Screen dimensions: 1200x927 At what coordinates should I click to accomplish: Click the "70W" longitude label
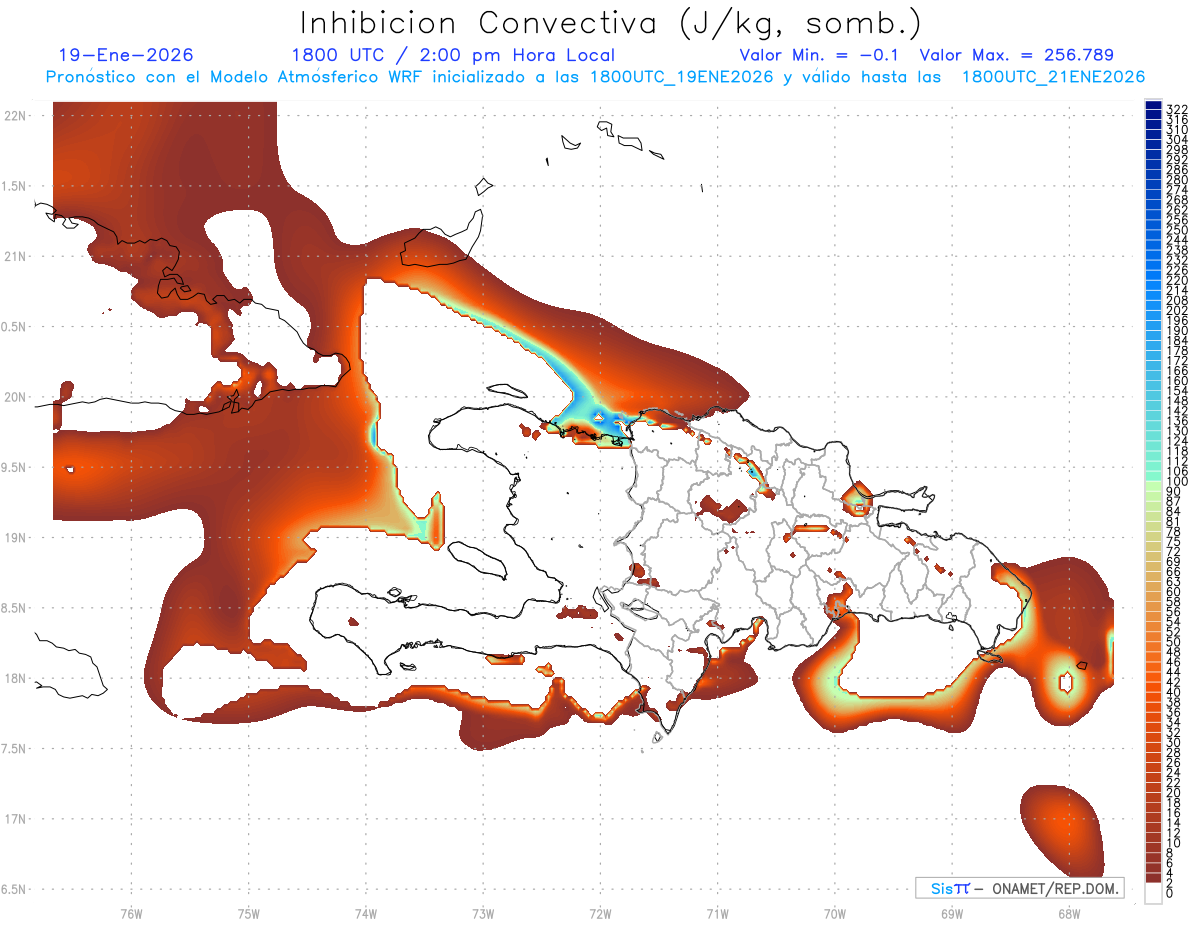click(835, 914)
